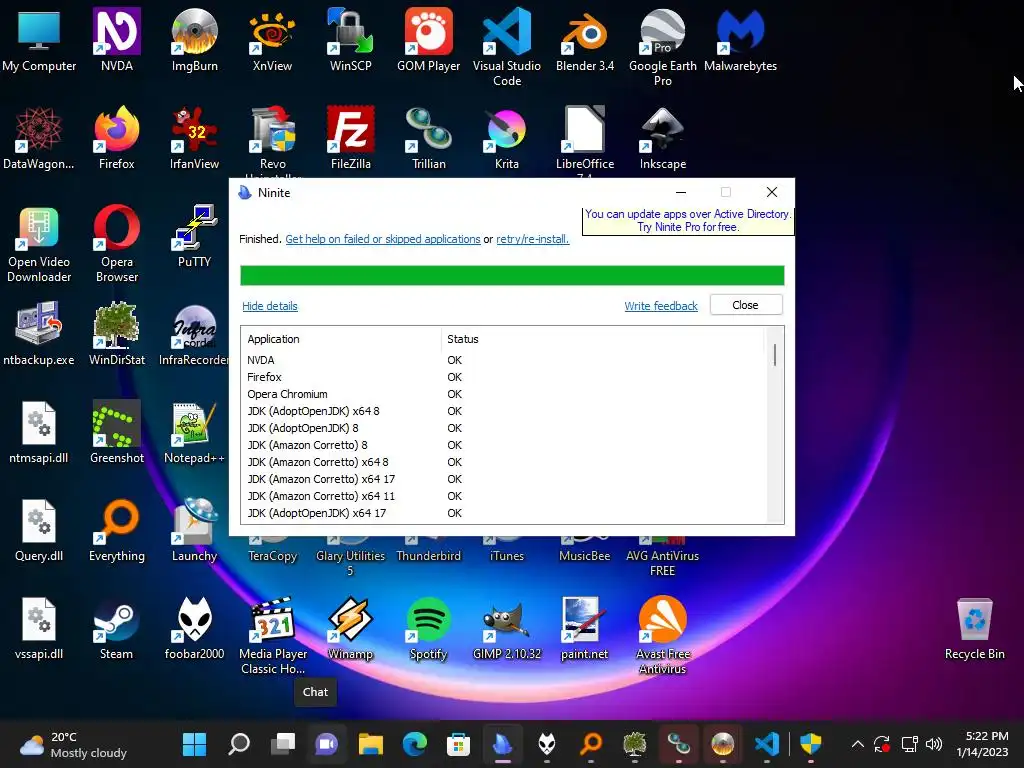This screenshot has height=768, width=1024.
Task: Select the Opera Browser desktop icon
Action: pyautogui.click(x=116, y=244)
